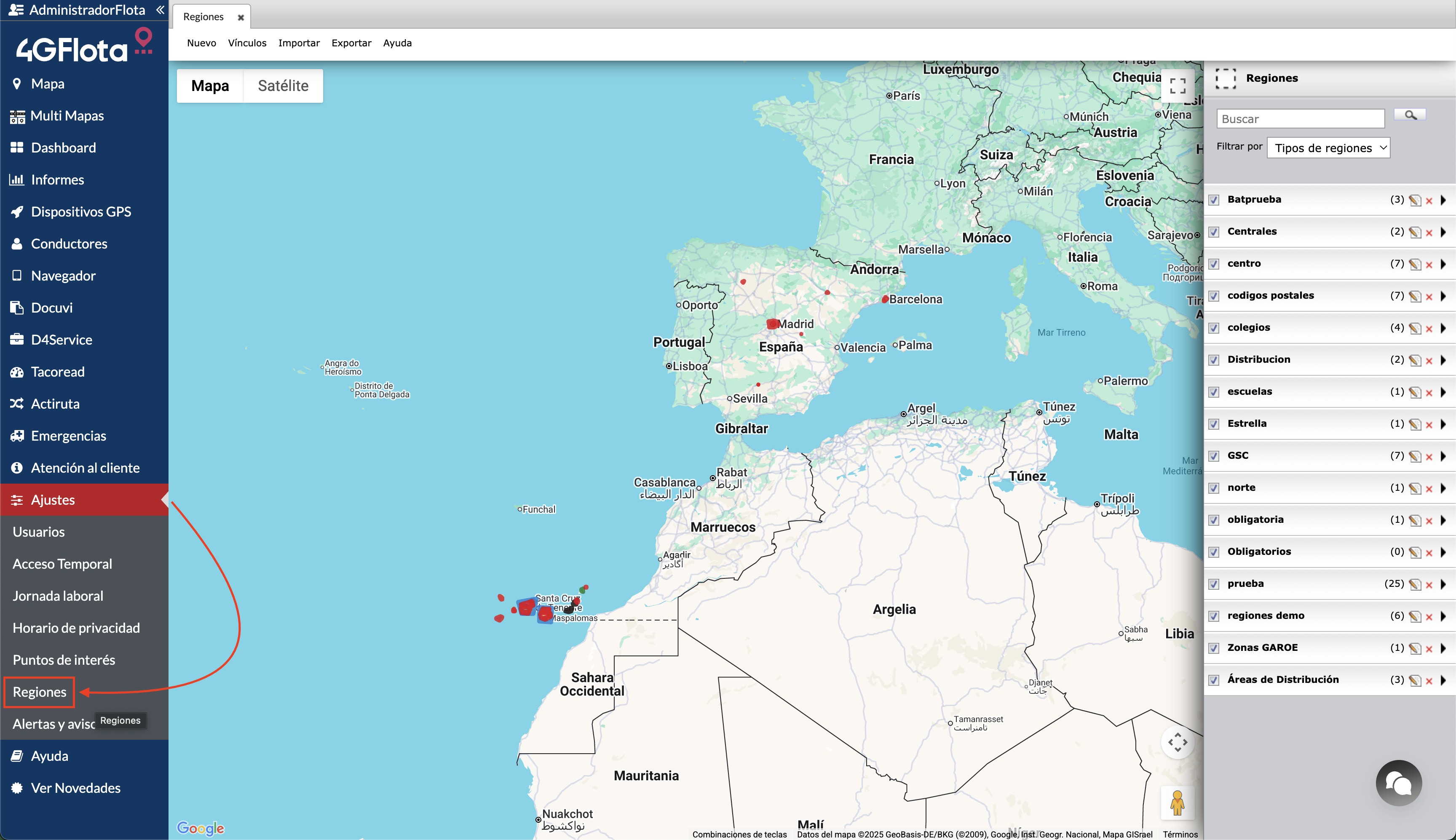Image resolution: width=1456 pixels, height=840 pixels.
Task: Disable the GSC region visibility checkbox
Action: pos(1214,455)
